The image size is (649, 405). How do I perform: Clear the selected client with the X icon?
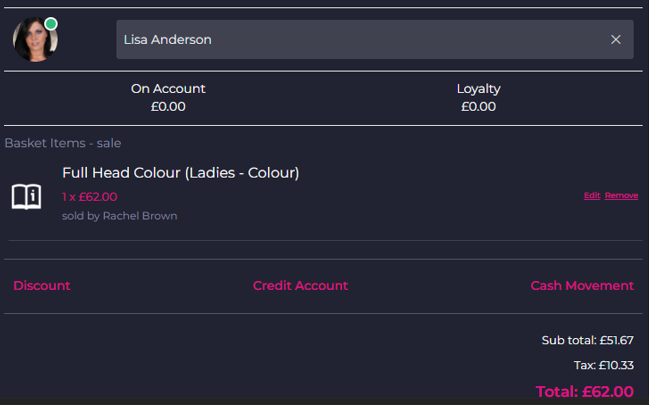(616, 40)
